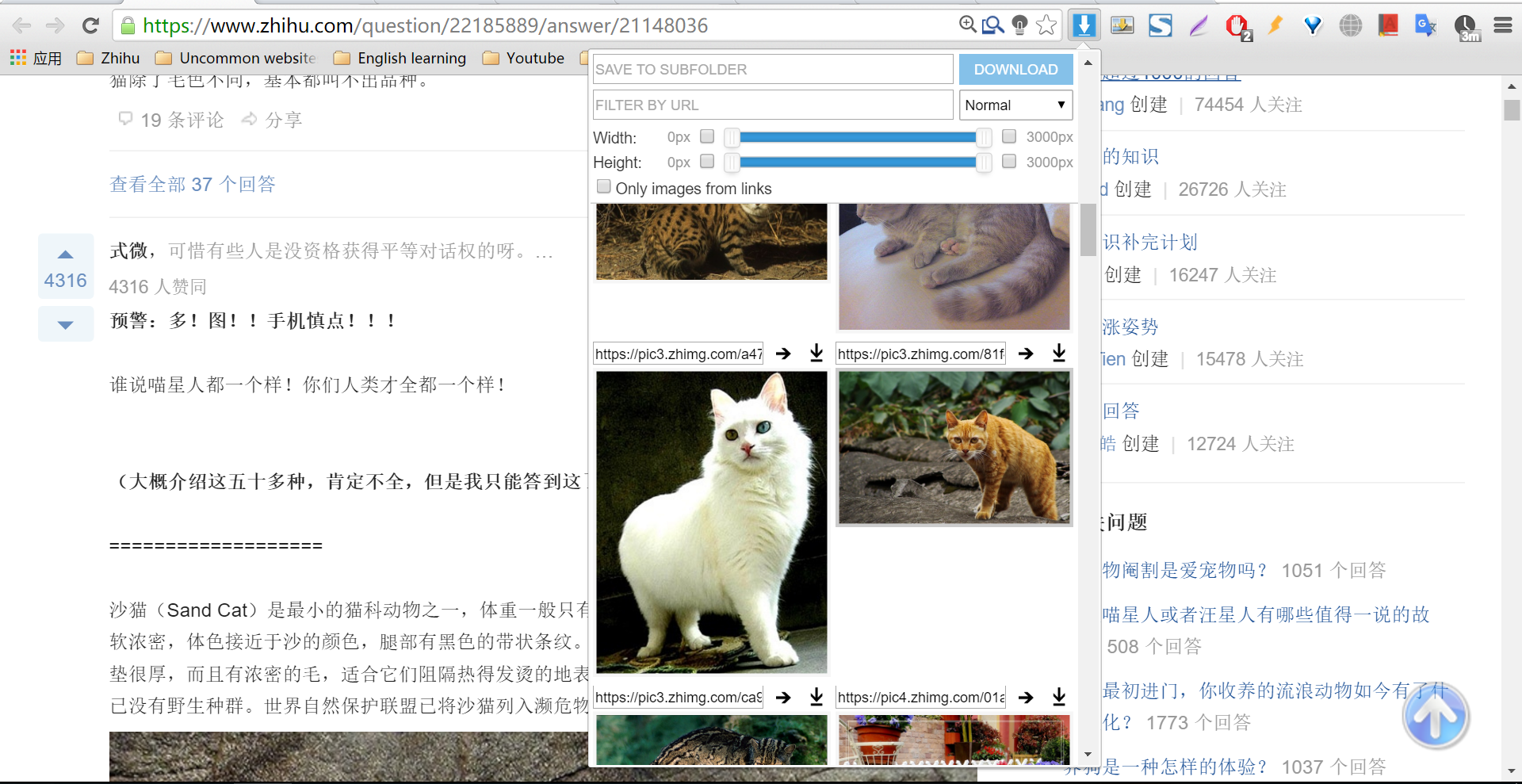Image resolution: width=1522 pixels, height=784 pixels.
Task: Select the gray tabby cat image thumbnail
Action: (x=954, y=266)
